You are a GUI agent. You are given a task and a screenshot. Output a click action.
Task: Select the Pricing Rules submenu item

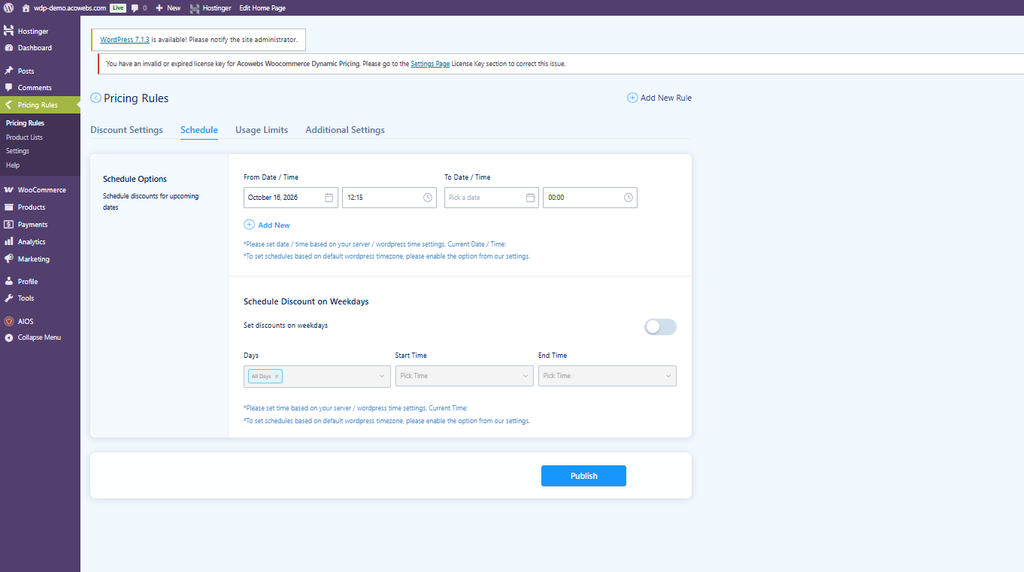(25, 123)
